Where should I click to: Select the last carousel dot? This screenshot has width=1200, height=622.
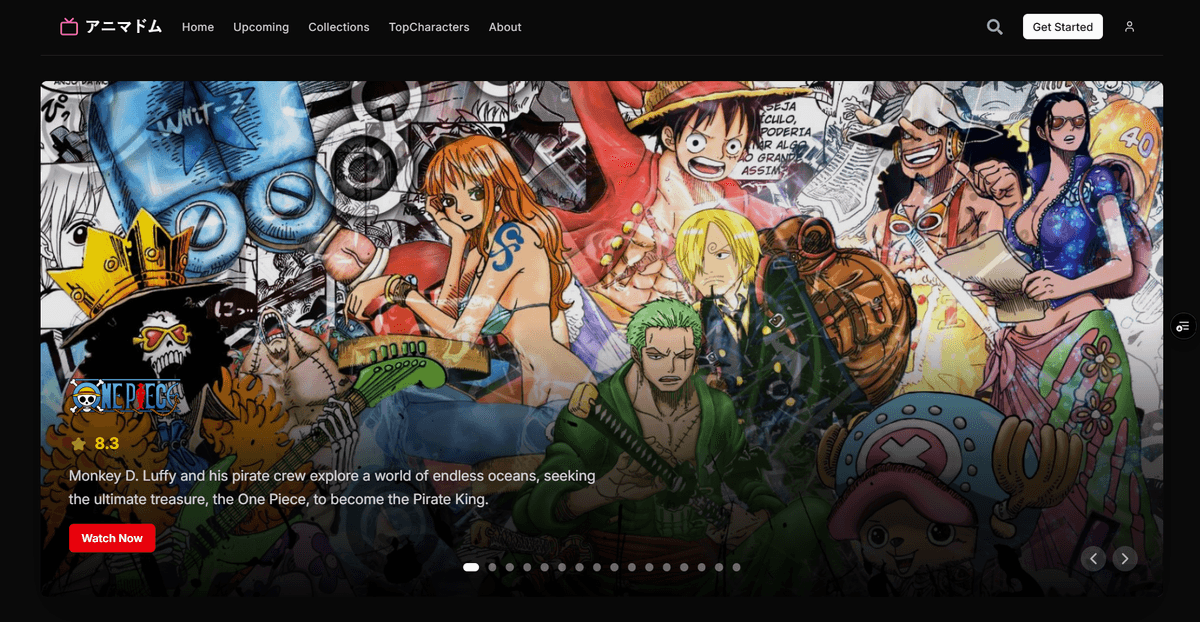(736, 567)
